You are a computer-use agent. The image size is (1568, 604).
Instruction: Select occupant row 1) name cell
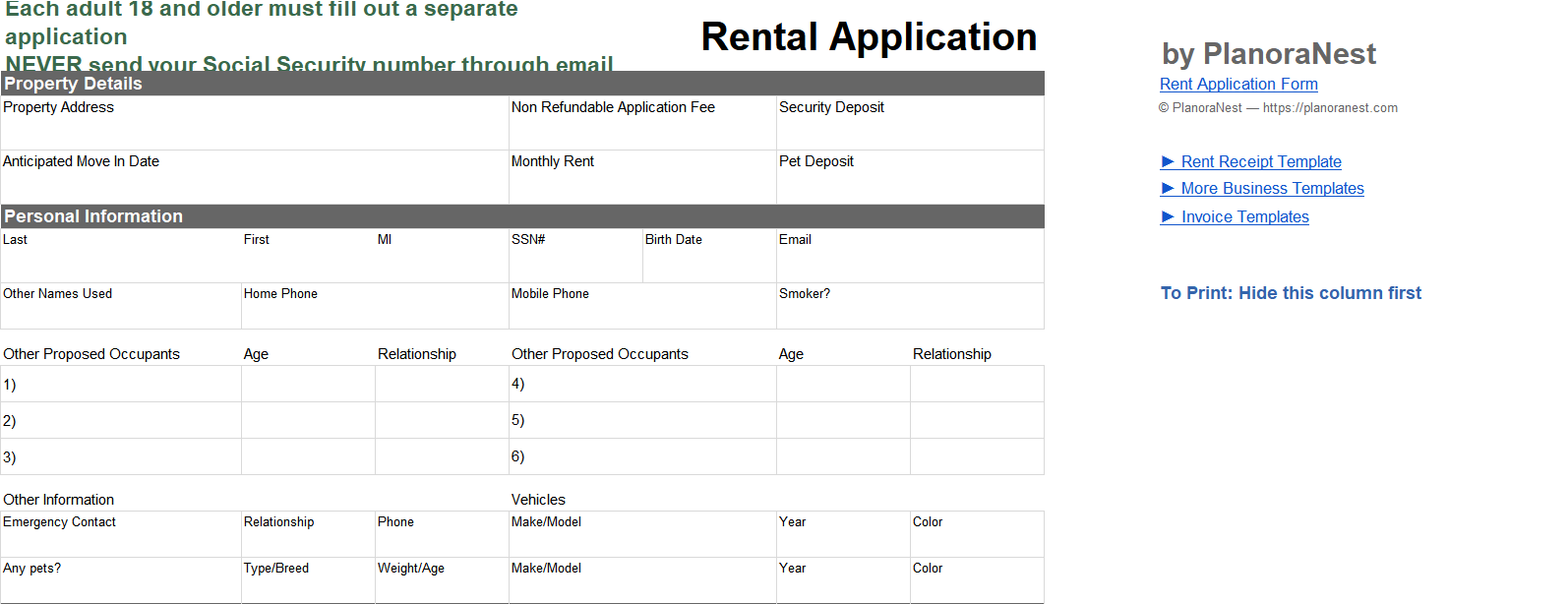(x=121, y=385)
